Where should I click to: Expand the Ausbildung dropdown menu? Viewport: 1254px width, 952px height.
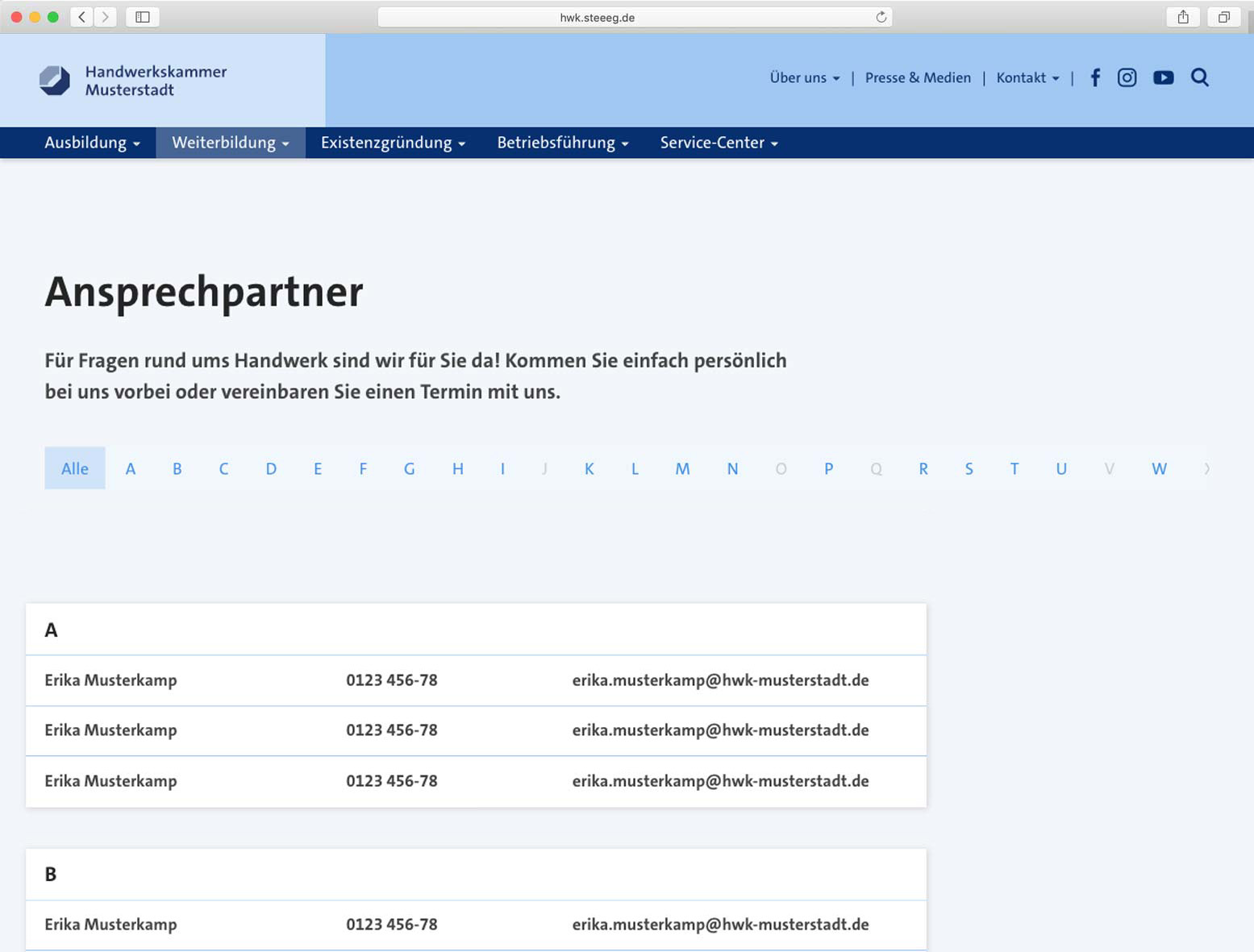[92, 143]
